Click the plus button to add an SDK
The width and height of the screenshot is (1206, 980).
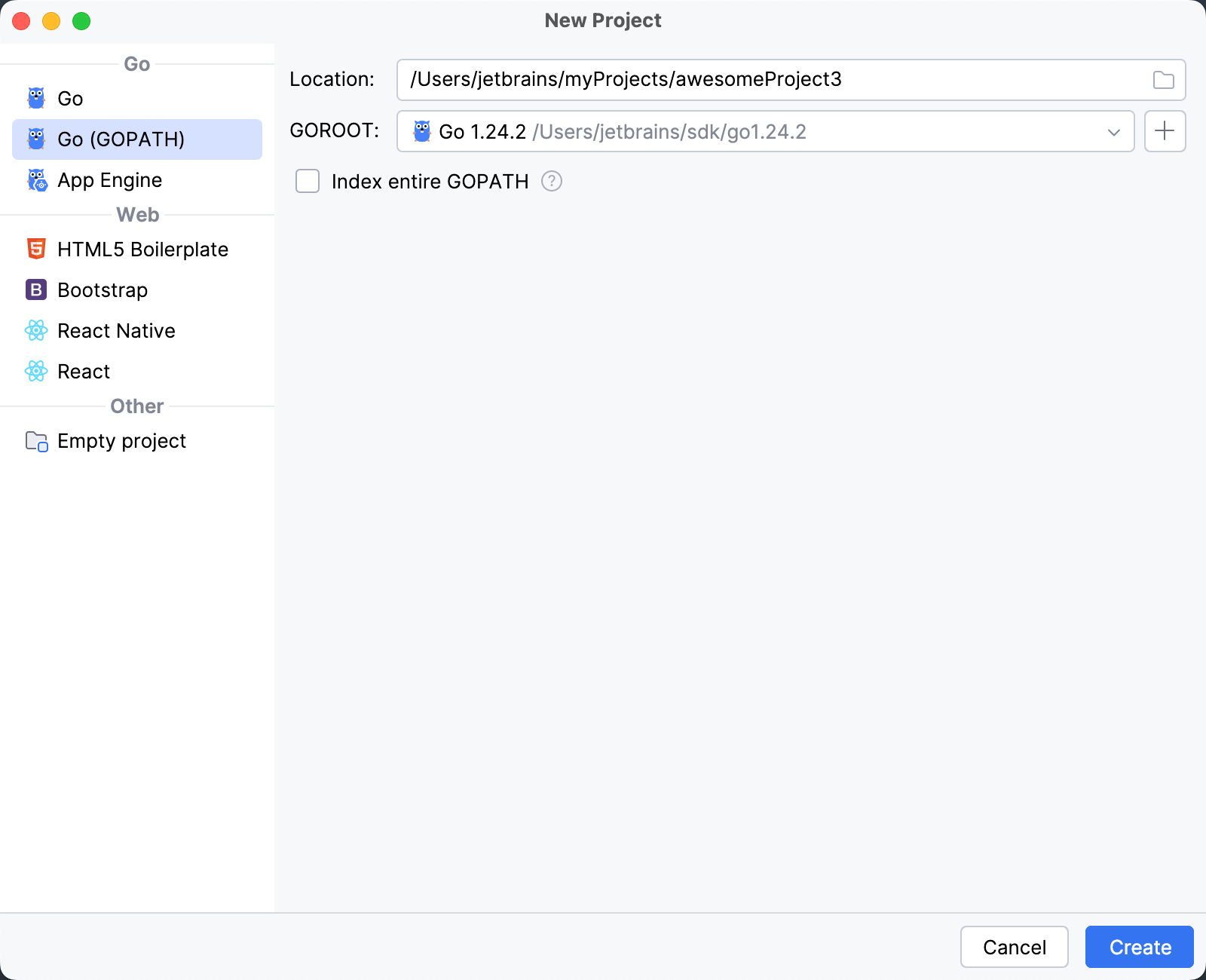(1165, 131)
